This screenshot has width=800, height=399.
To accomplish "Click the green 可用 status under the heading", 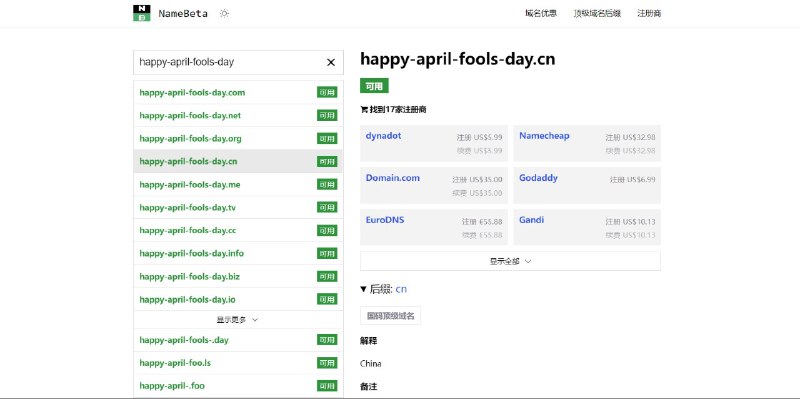I will [x=374, y=86].
